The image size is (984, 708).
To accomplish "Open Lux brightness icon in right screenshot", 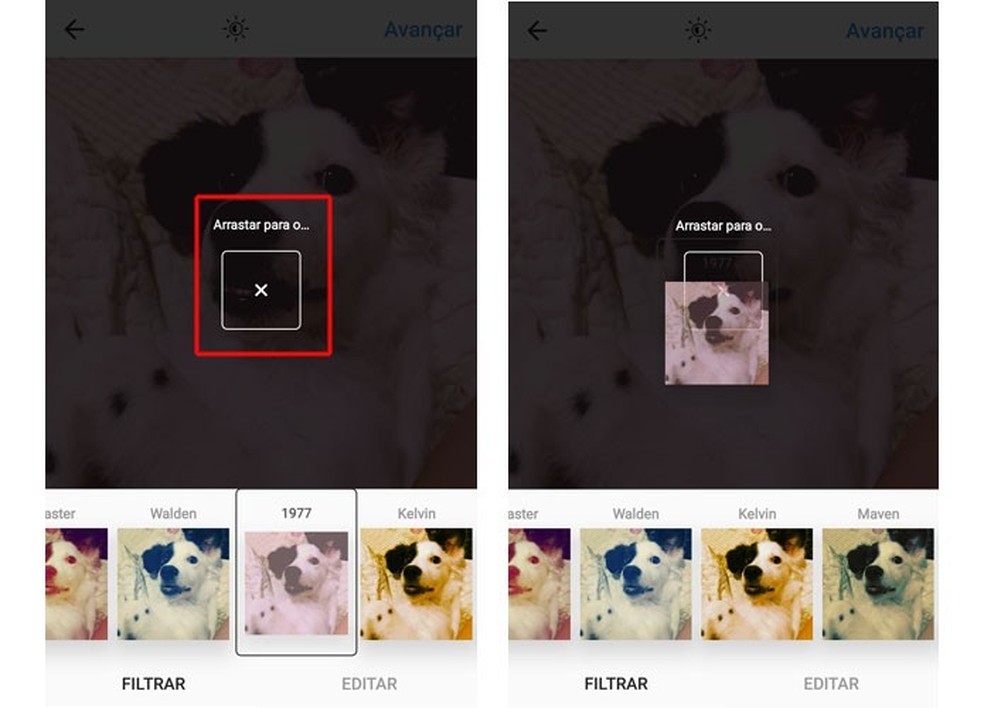I will (698, 30).
